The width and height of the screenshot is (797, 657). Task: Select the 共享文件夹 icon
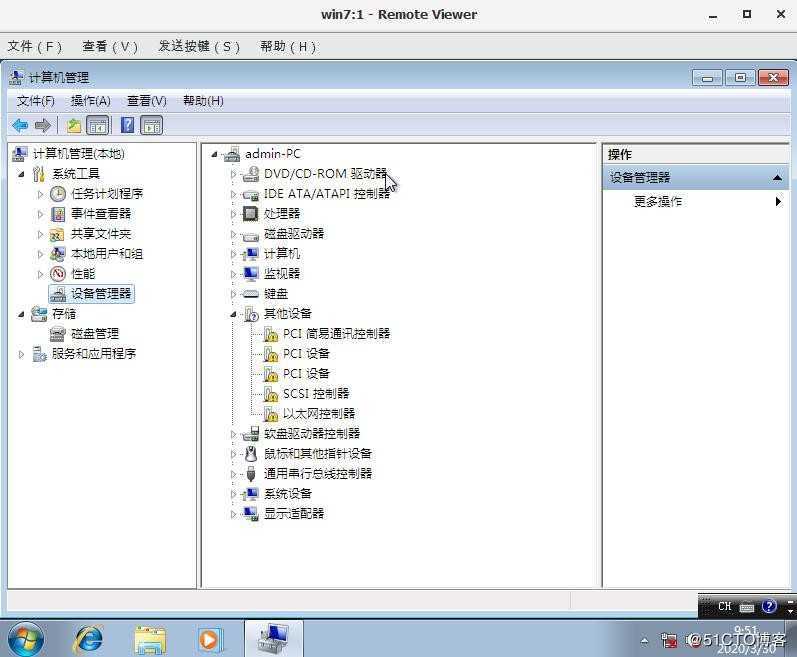[x=57, y=234]
